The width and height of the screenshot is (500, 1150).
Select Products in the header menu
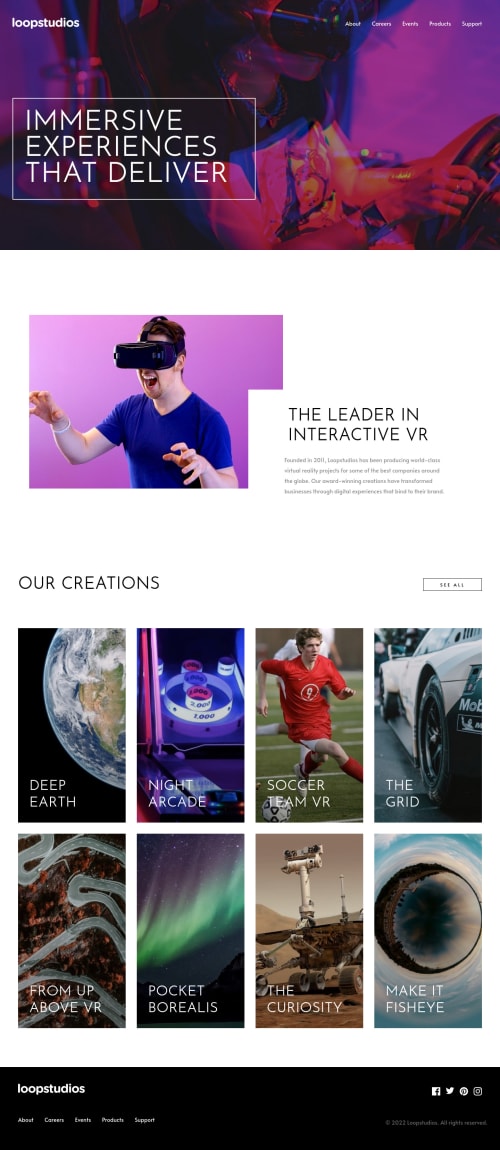[440, 23]
